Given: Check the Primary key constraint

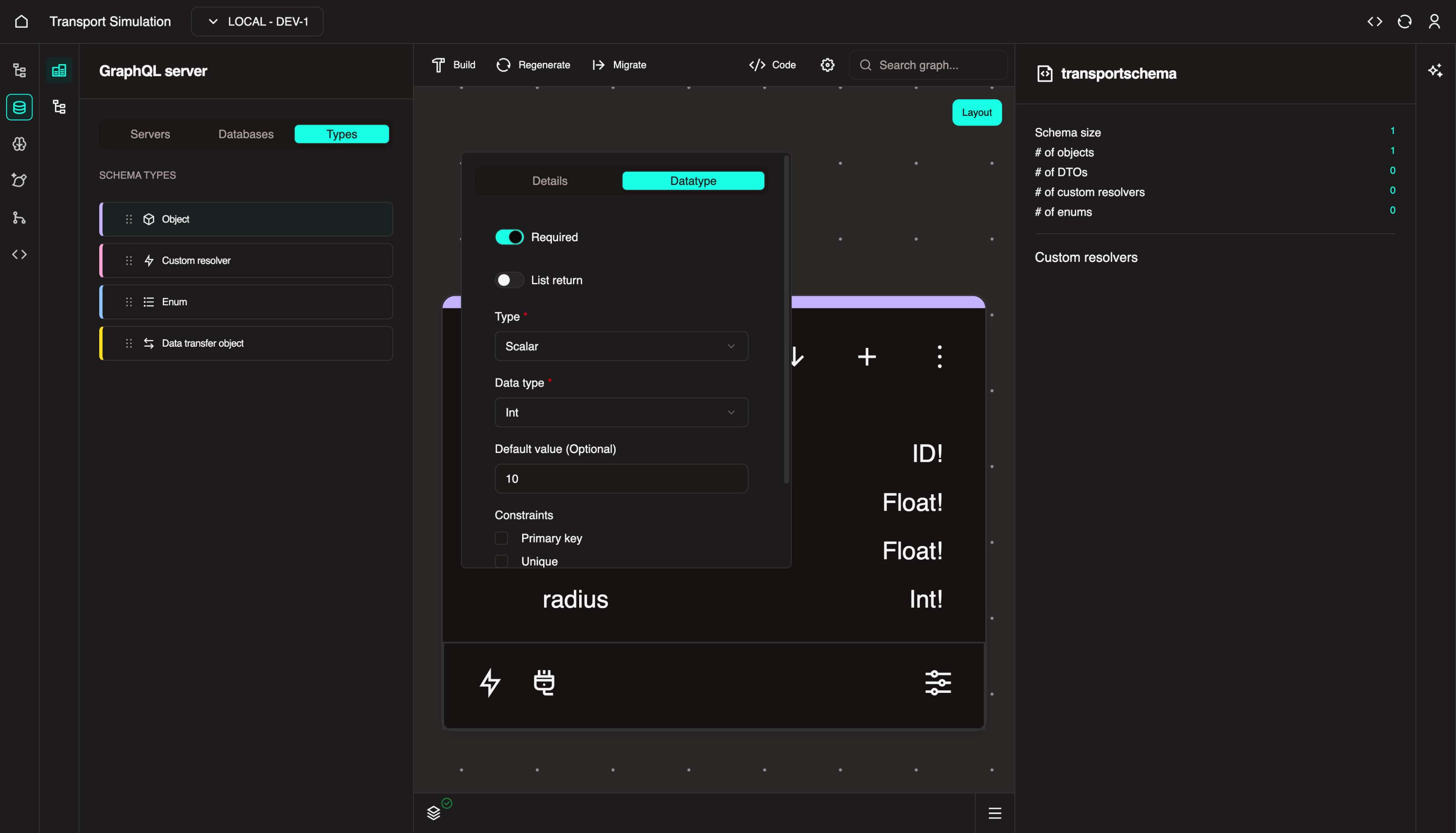Looking at the screenshot, I should [501, 538].
